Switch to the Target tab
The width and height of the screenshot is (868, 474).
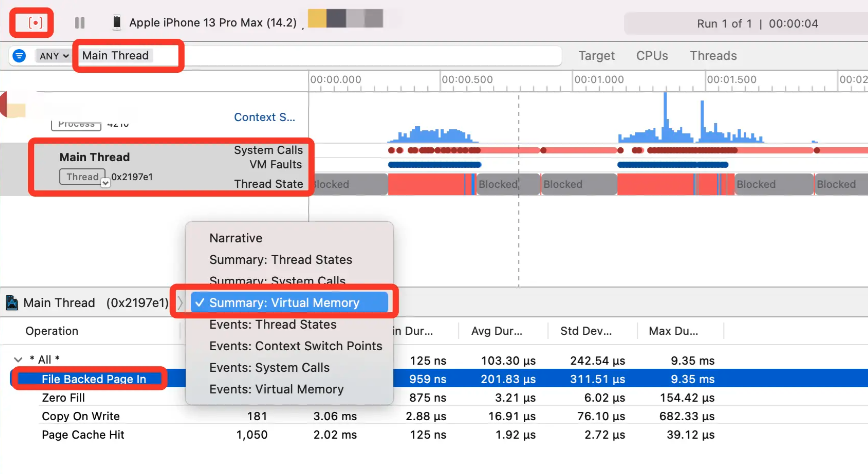tap(597, 56)
